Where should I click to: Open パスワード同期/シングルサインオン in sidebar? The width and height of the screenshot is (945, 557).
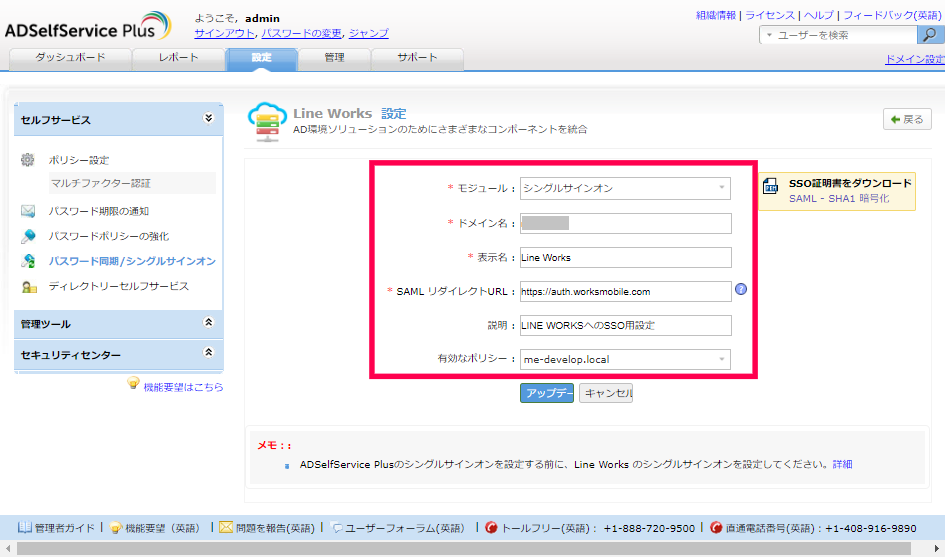132,261
